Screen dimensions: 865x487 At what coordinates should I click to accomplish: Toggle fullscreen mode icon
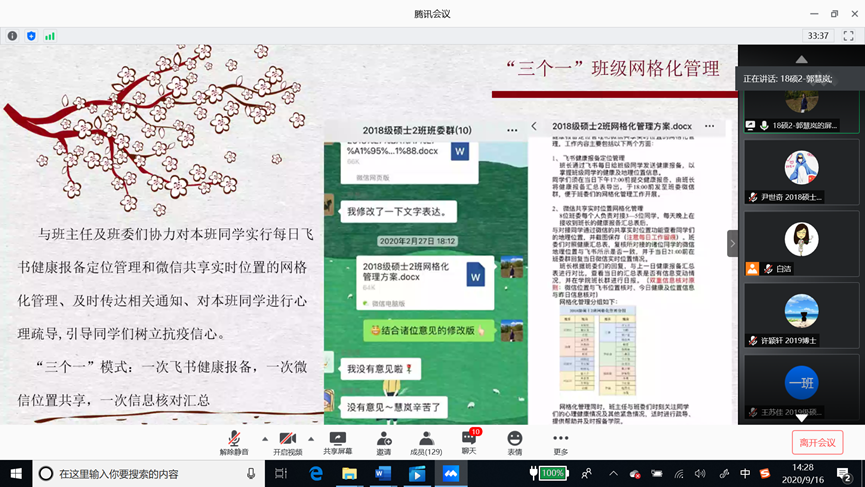click(848, 36)
